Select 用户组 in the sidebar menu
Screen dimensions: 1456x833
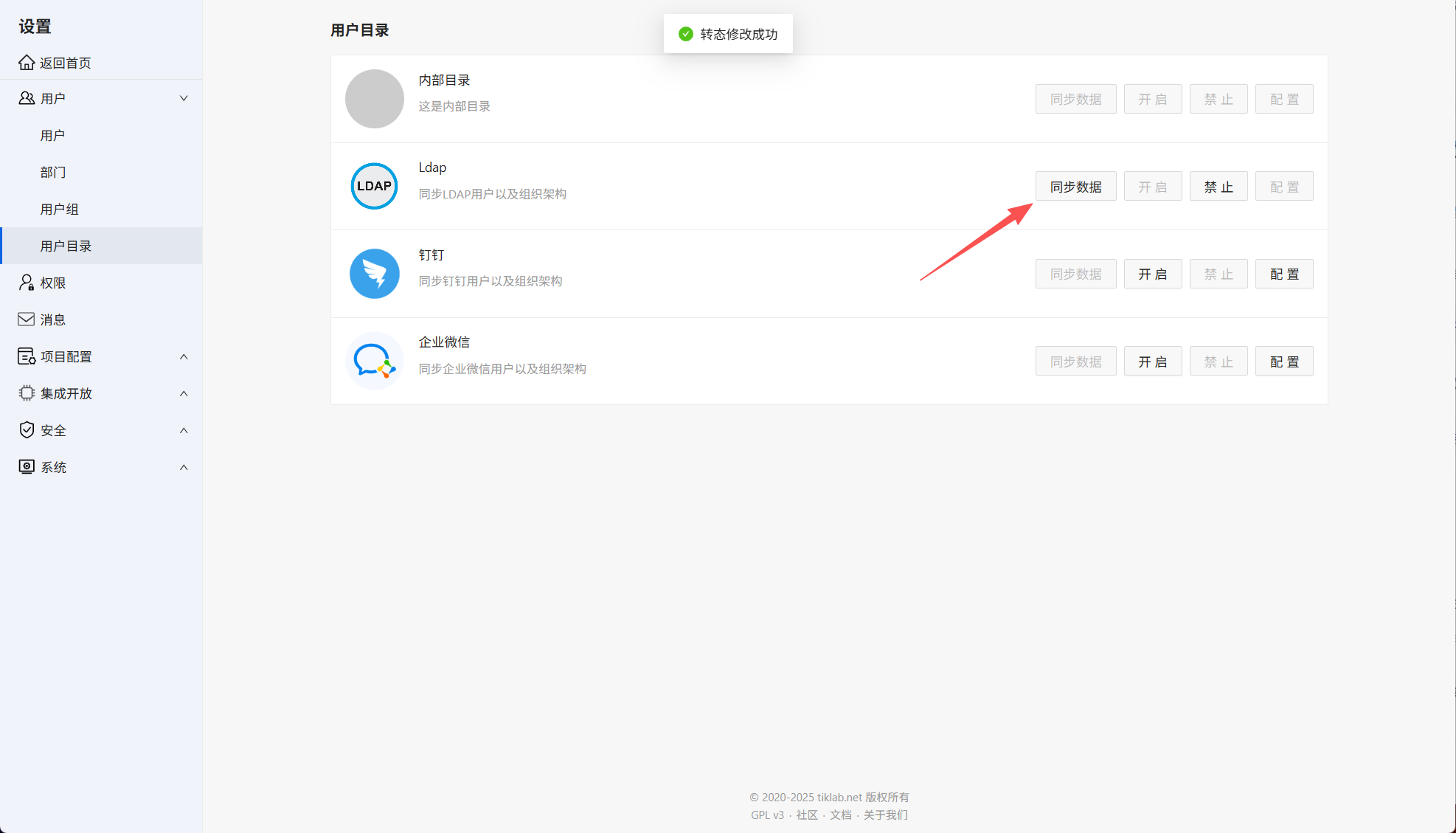59,209
